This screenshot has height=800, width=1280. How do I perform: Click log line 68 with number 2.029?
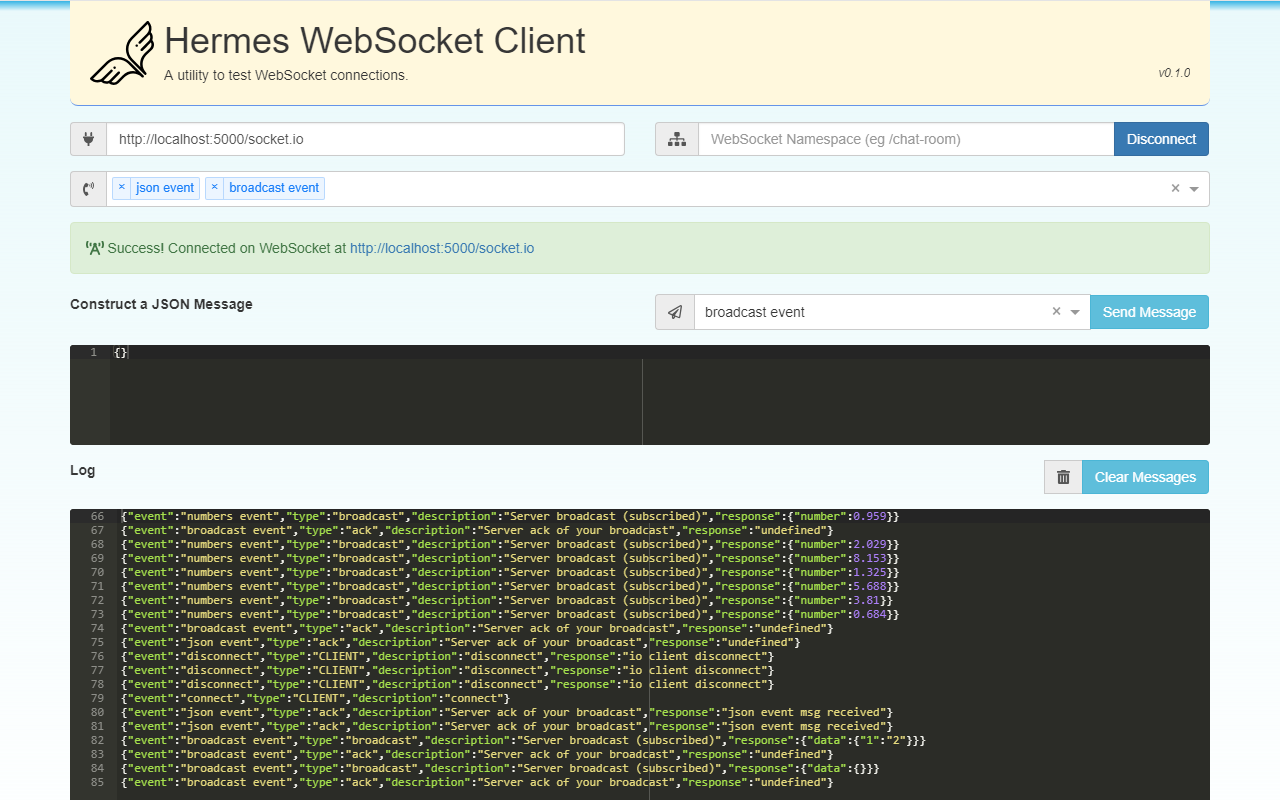pos(510,544)
